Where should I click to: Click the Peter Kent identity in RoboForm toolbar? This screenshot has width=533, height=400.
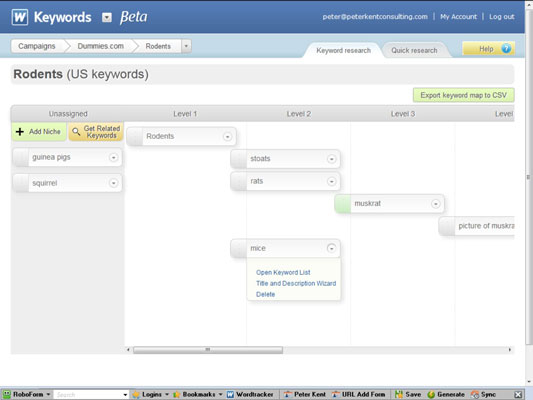click(305, 395)
